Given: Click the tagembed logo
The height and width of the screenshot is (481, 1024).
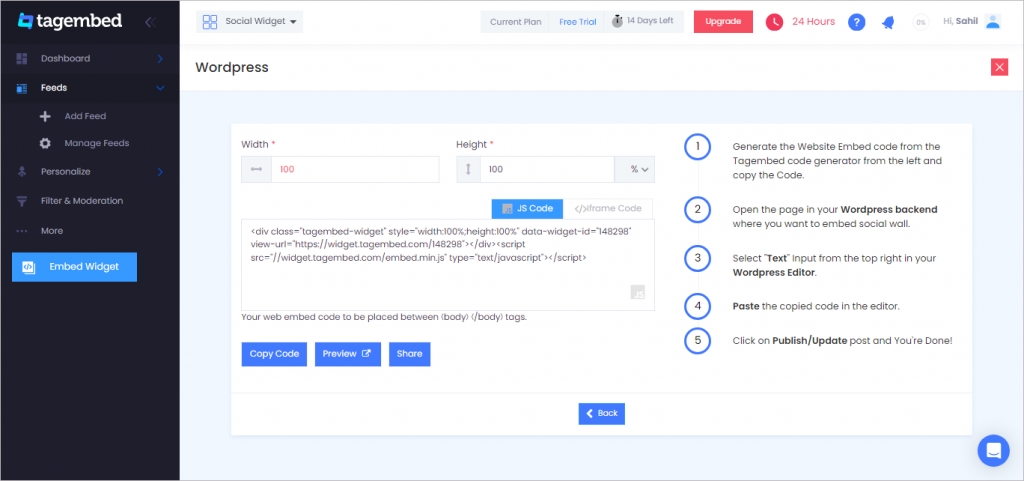Looking at the screenshot, I should pyautogui.click(x=70, y=21).
